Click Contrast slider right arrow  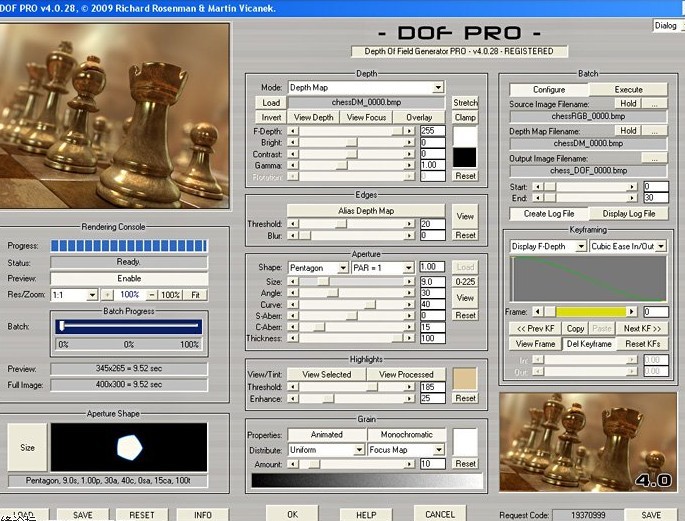click(409, 154)
